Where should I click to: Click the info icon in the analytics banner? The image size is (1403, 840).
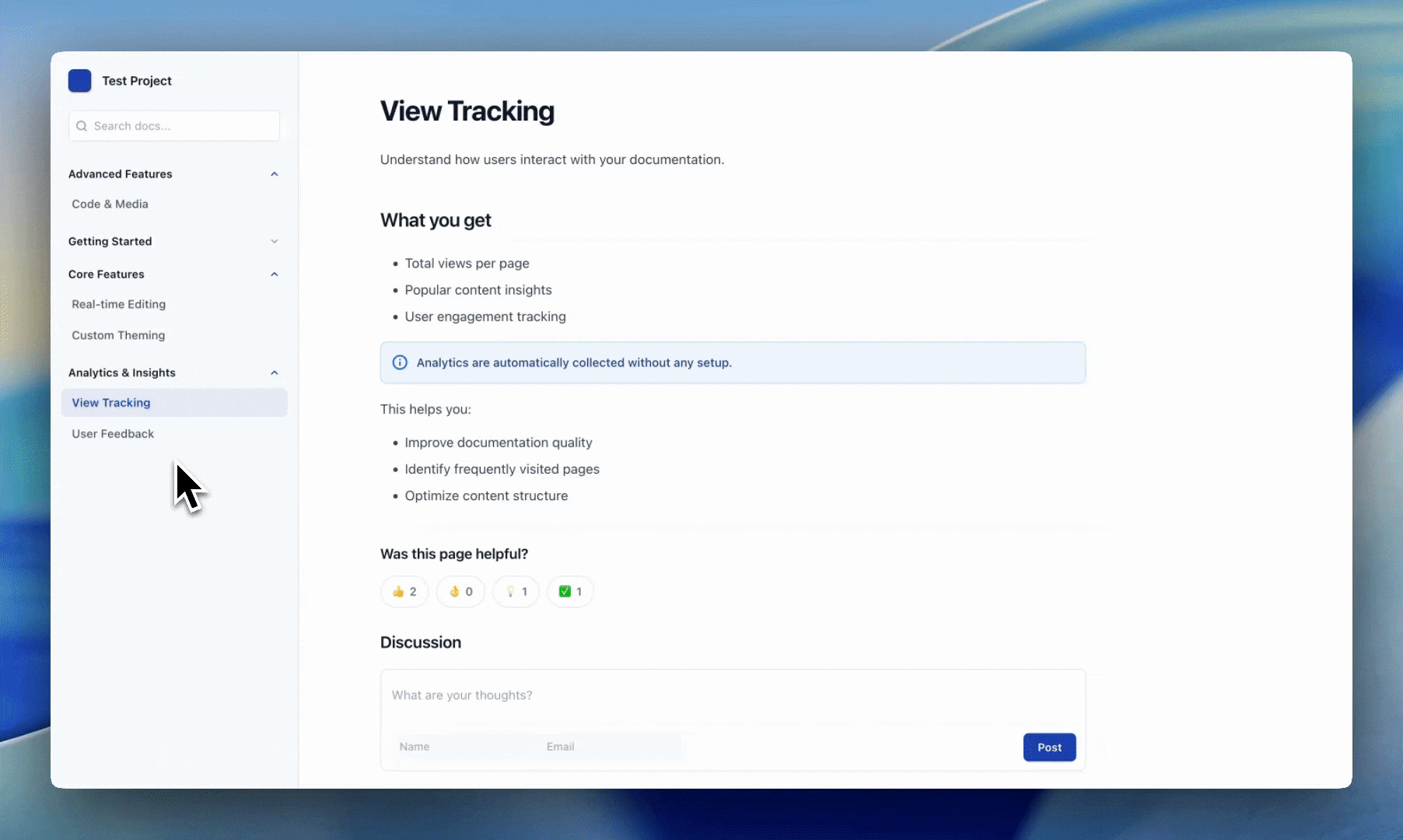[399, 362]
